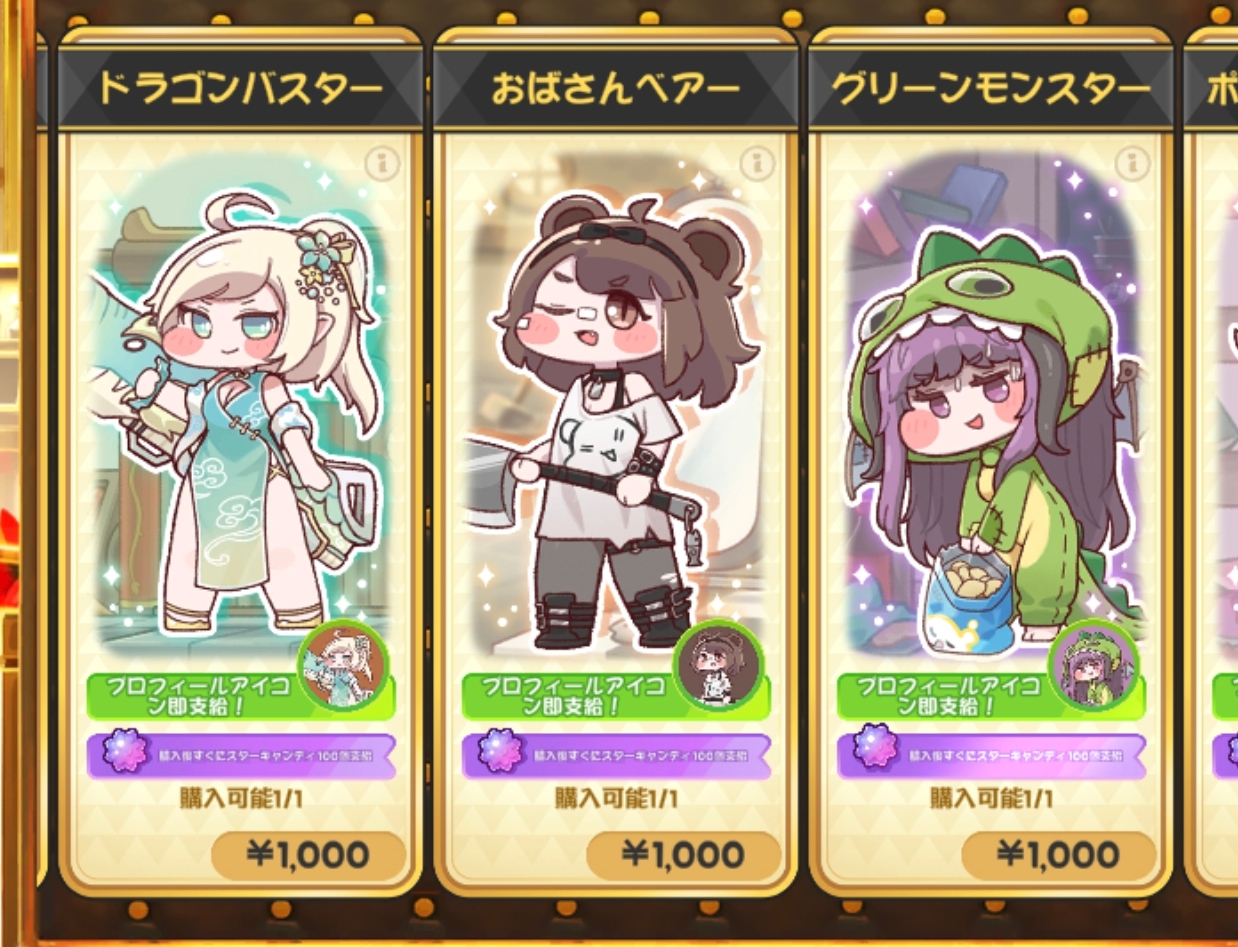Select the おばさんベアー title header

pos(615,90)
